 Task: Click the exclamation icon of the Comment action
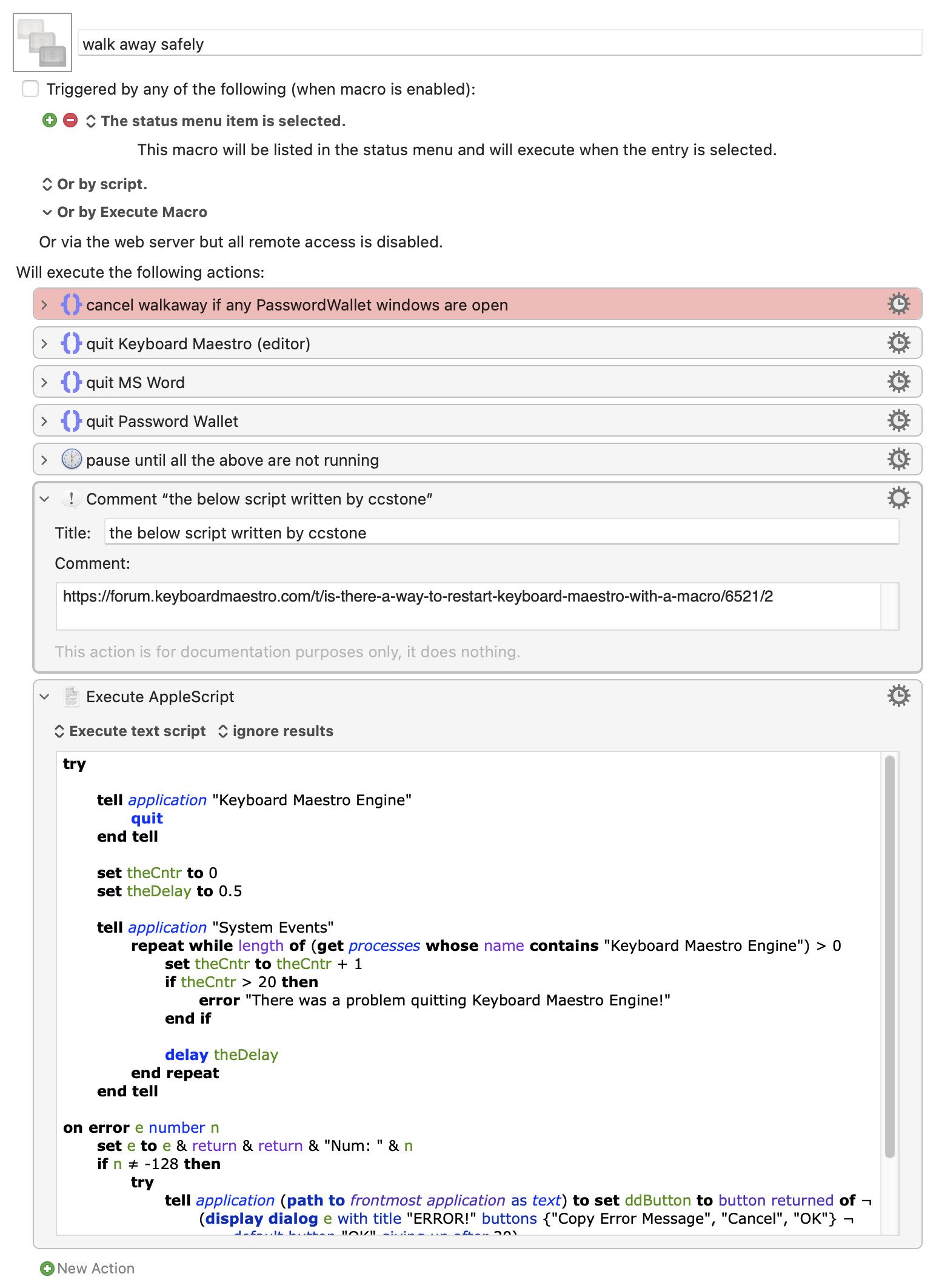(72, 498)
